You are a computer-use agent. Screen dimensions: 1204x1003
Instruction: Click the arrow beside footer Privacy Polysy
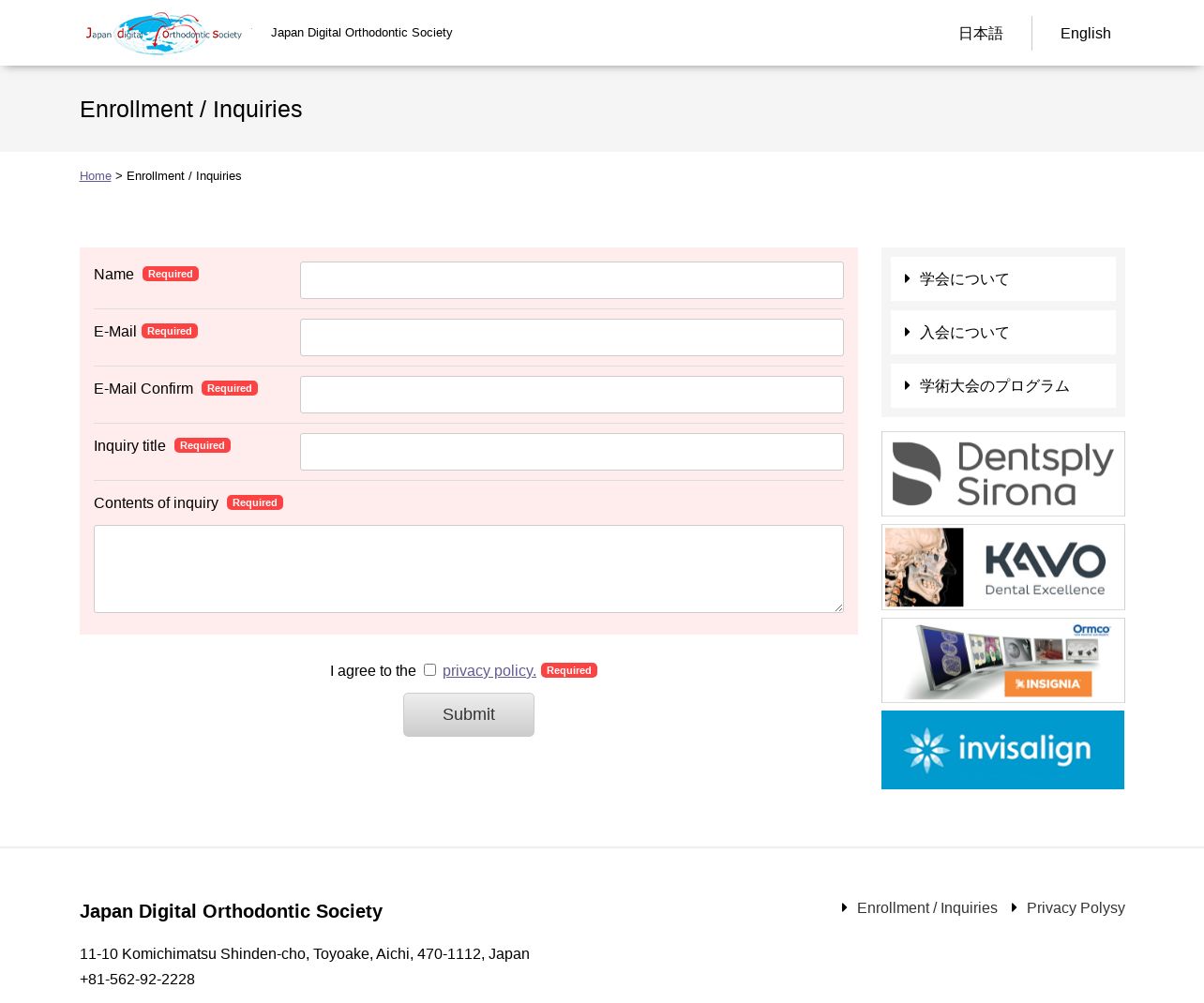coord(1015,907)
